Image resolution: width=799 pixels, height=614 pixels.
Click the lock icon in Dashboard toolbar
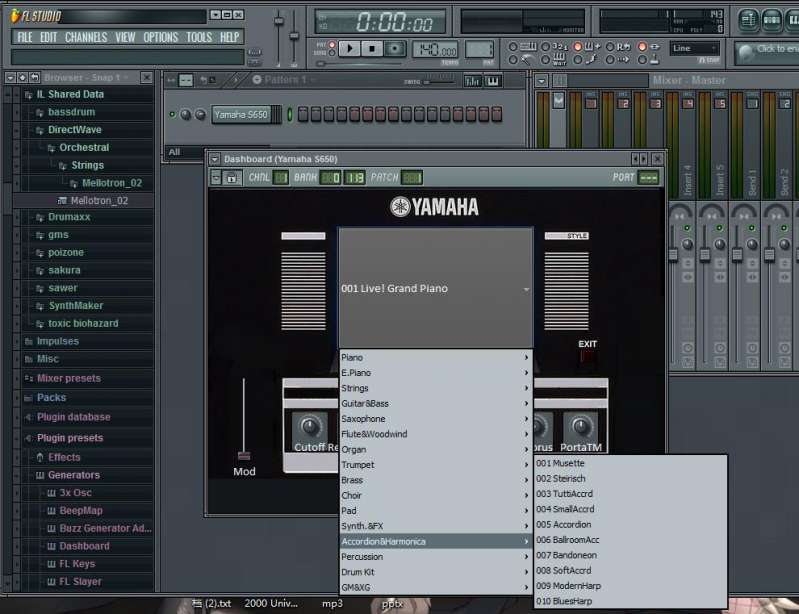231,178
